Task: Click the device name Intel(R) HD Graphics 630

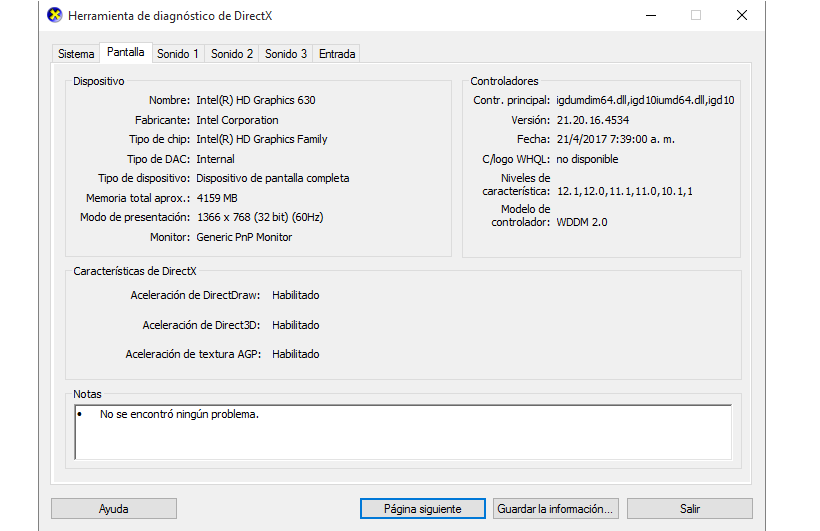Action: [x=256, y=100]
